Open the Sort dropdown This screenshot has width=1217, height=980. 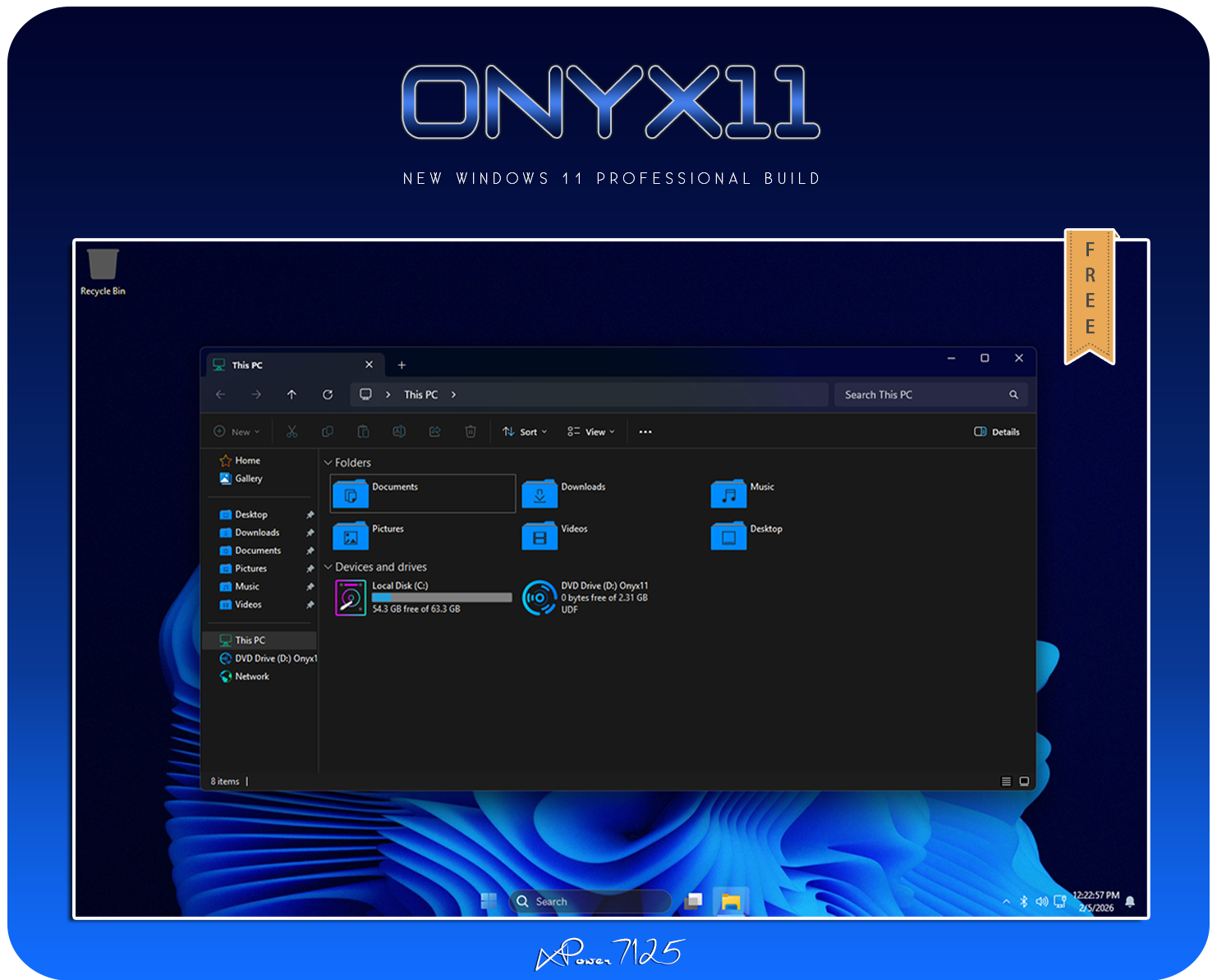(525, 432)
